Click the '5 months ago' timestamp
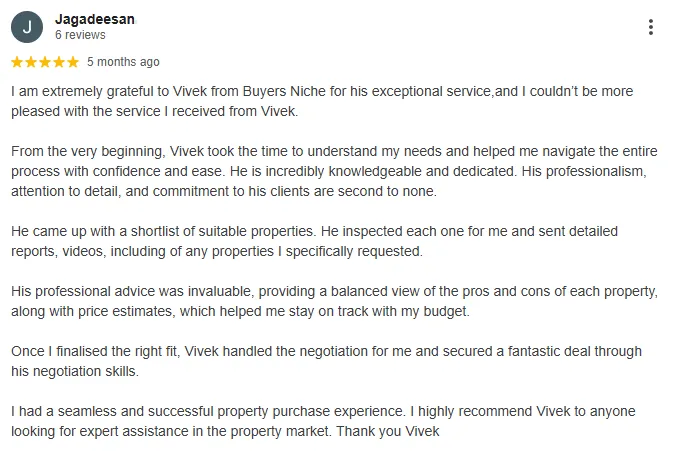This screenshot has height=451, width=680. [123, 62]
